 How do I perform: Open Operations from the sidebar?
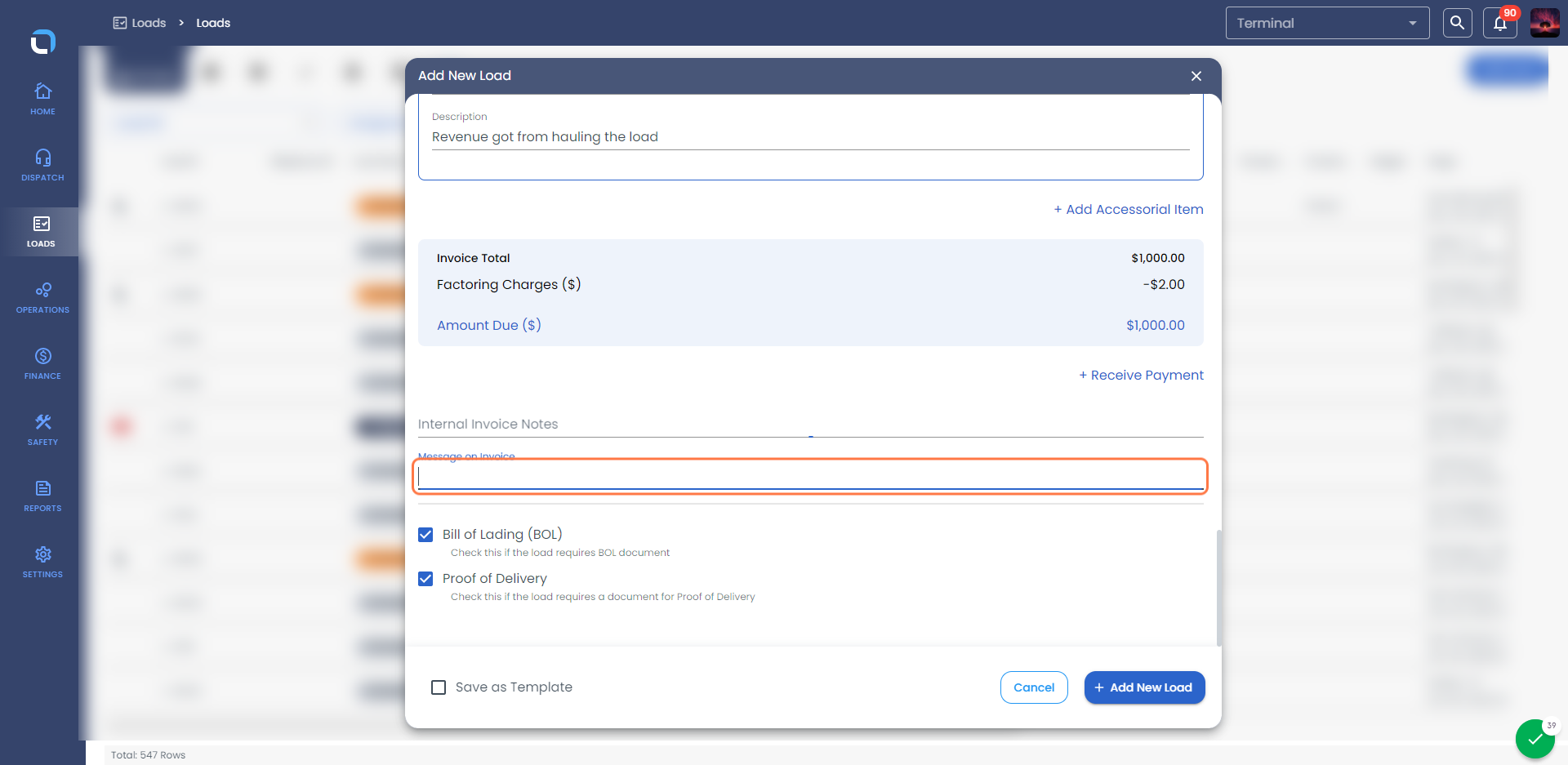tap(42, 298)
